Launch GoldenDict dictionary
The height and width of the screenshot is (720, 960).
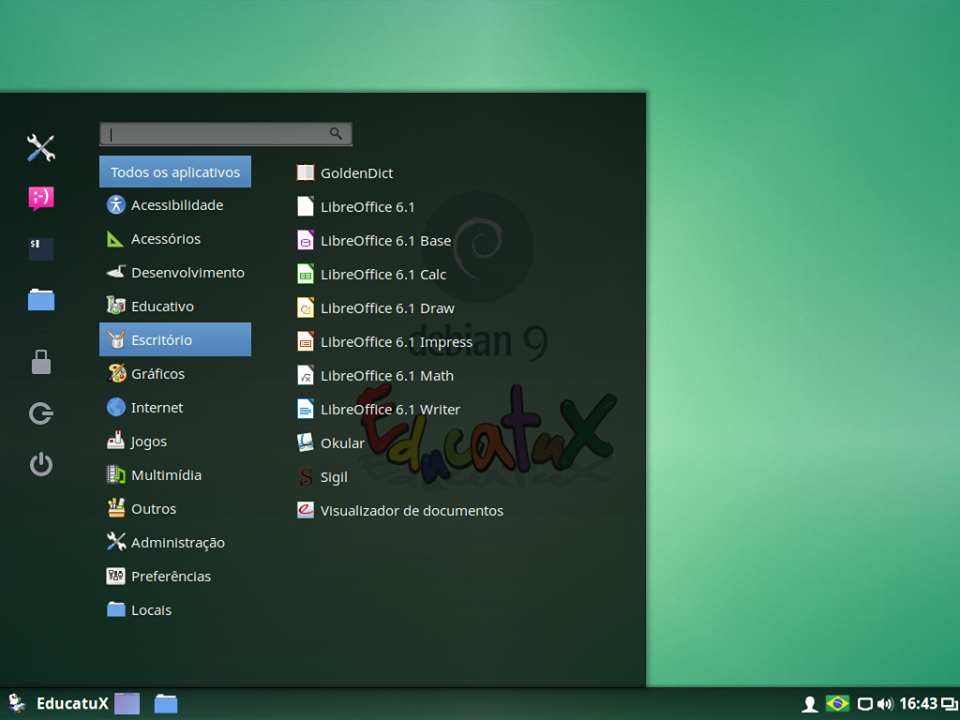pyautogui.click(x=345, y=173)
